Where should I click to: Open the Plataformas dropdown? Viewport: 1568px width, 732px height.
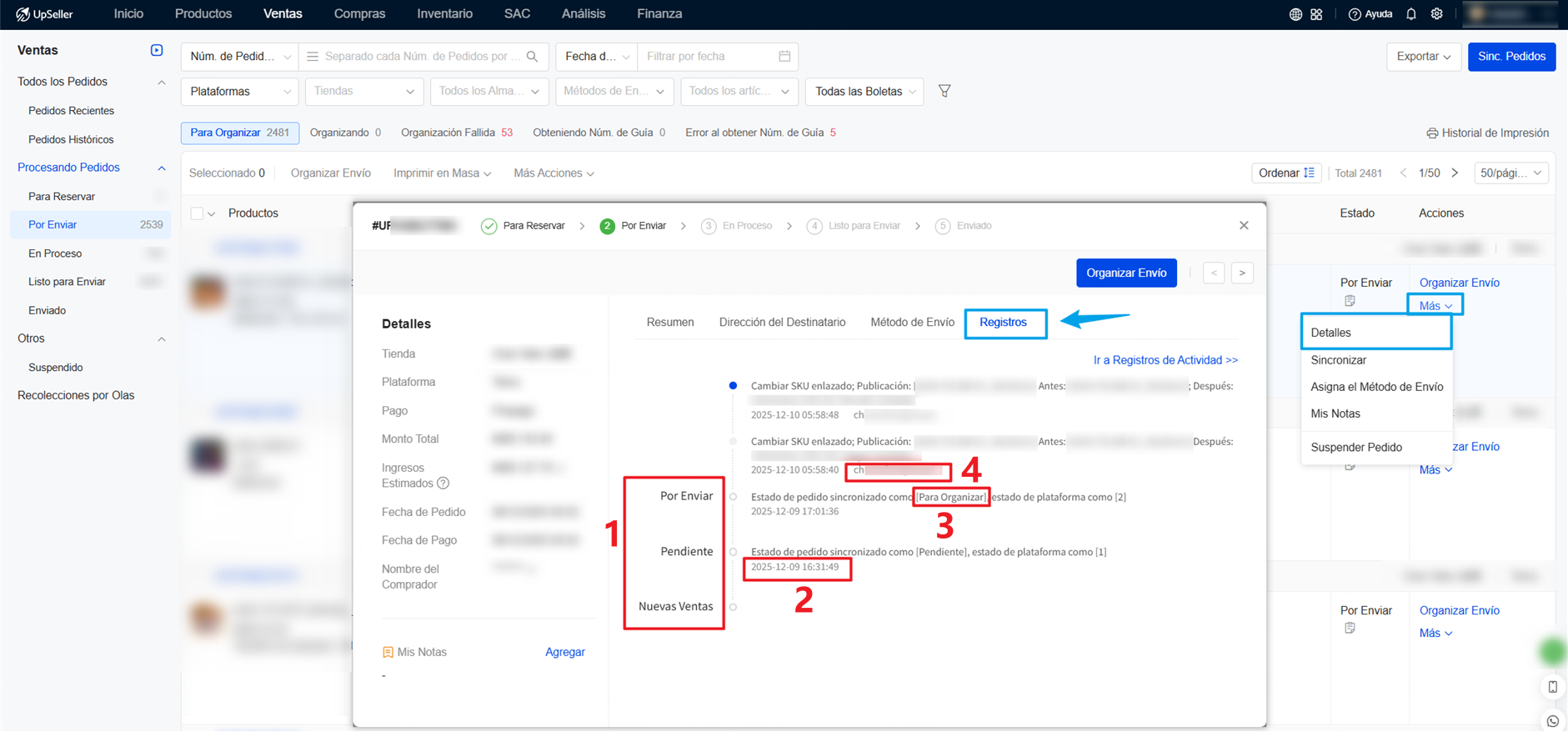(x=239, y=91)
